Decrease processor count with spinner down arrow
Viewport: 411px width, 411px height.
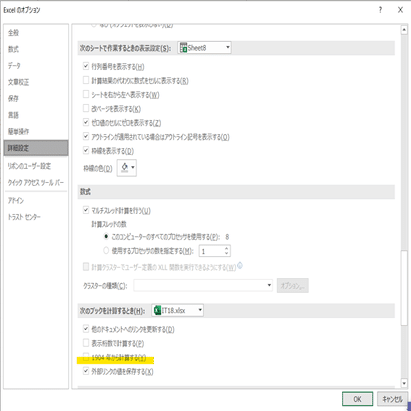(227, 254)
